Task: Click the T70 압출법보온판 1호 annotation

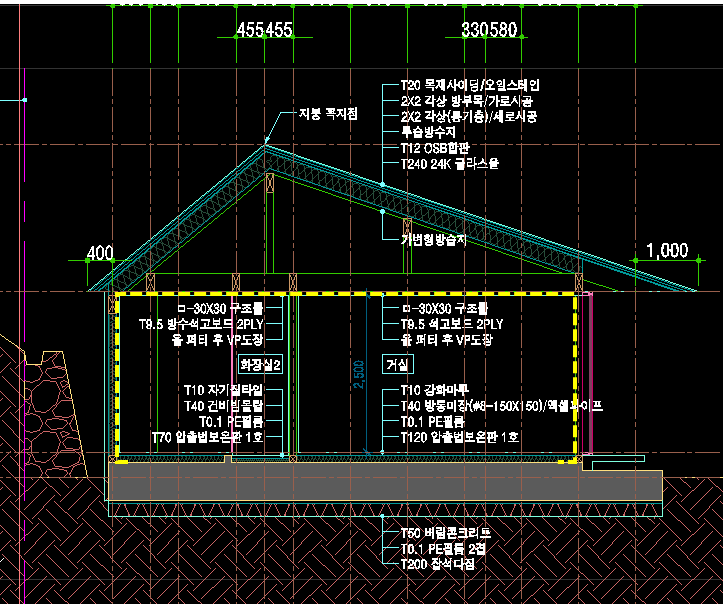Action: 209,437
